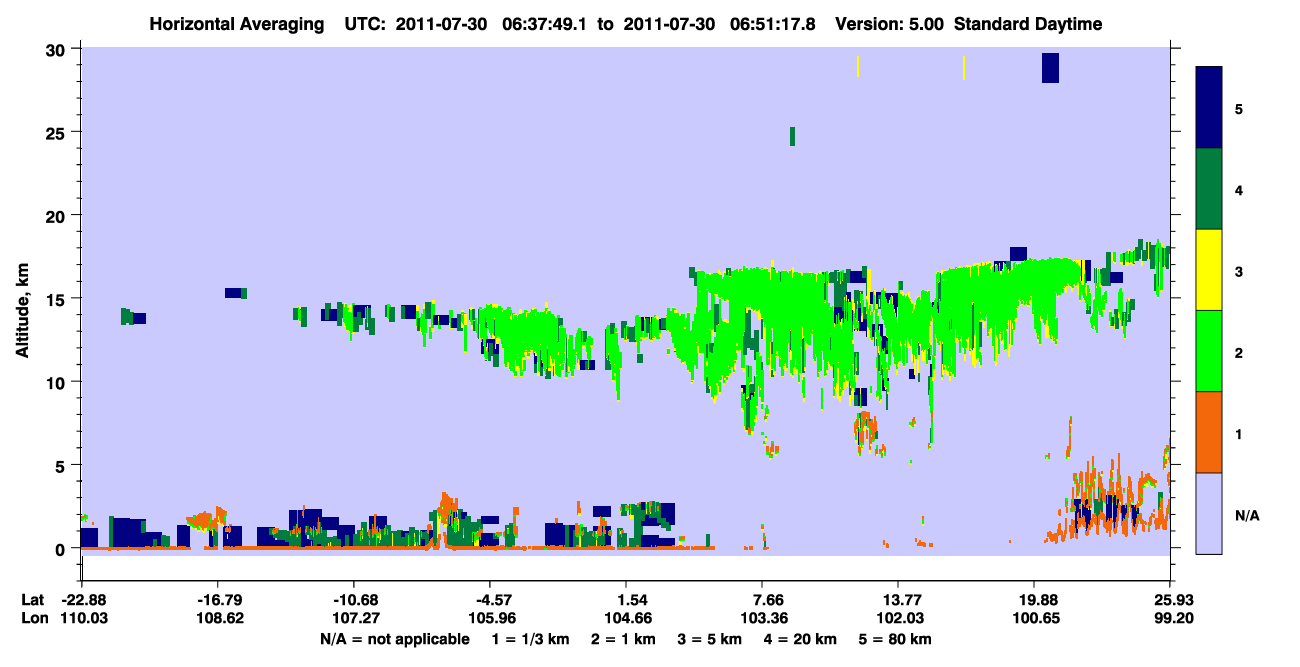Click the isolated blue block near 15 km at left
This screenshot has width=1300, height=667.
pyautogui.click(x=234, y=293)
